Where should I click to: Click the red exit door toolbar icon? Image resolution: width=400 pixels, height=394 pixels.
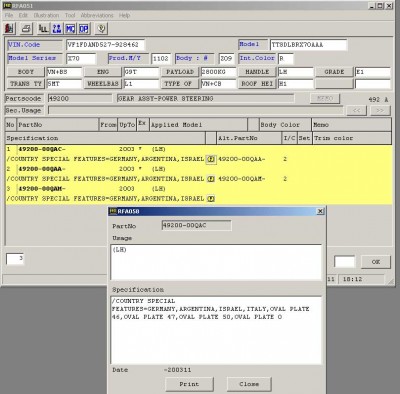[10, 29]
